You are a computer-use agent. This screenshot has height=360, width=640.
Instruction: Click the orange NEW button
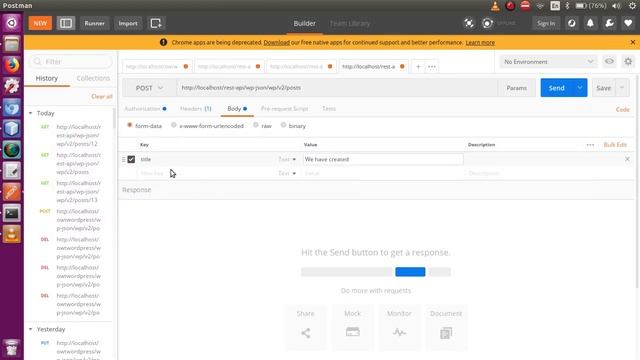click(x=40, y=23)
